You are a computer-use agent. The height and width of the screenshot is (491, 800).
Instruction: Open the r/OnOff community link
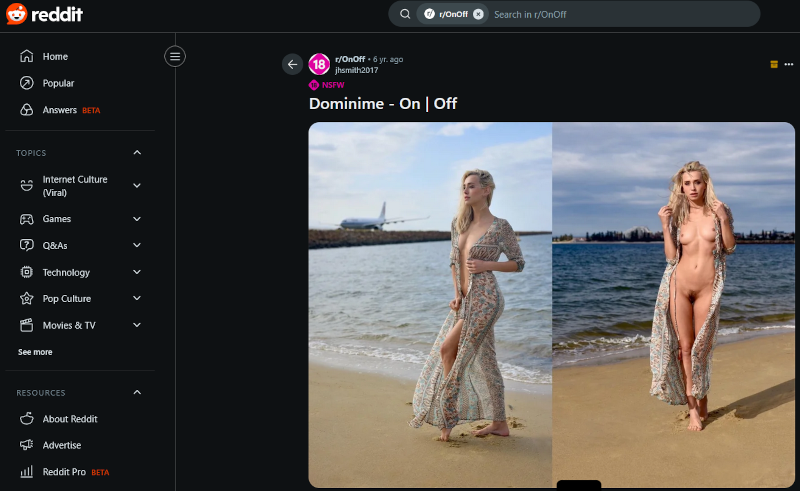[x=350, y=59]
